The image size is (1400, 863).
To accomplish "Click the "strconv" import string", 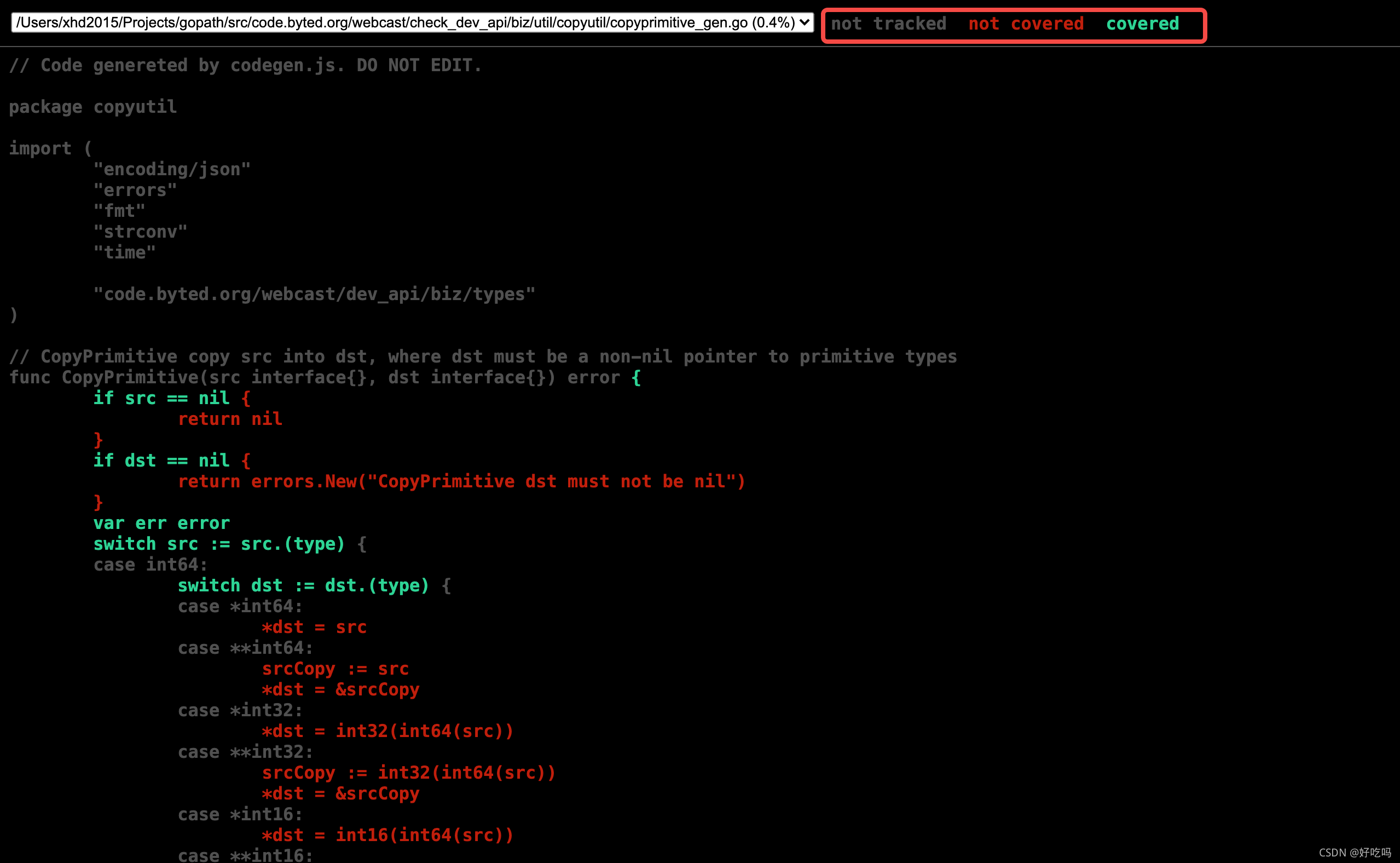I will [140, 232].
